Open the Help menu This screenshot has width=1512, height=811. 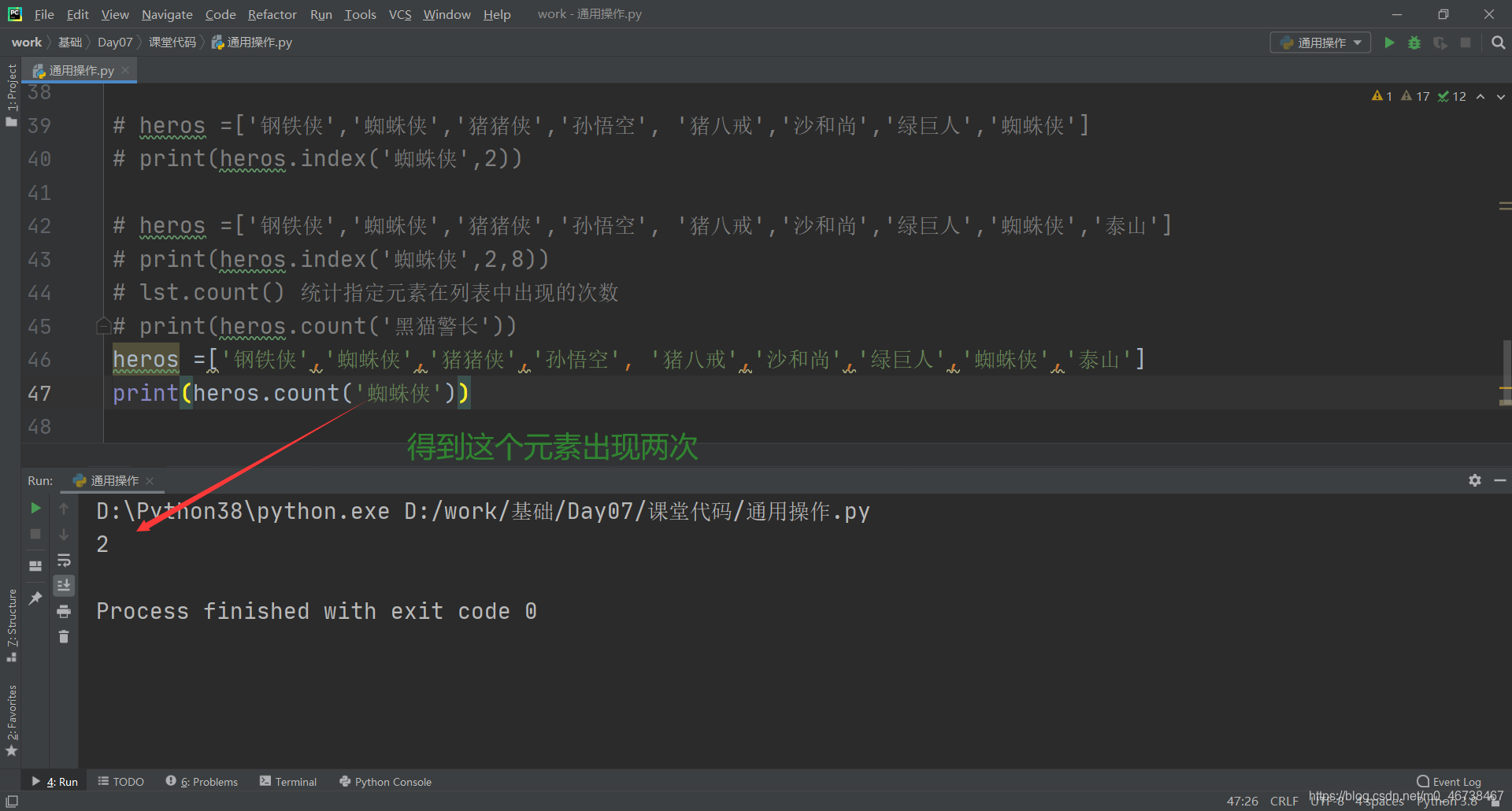coord(497,14)
